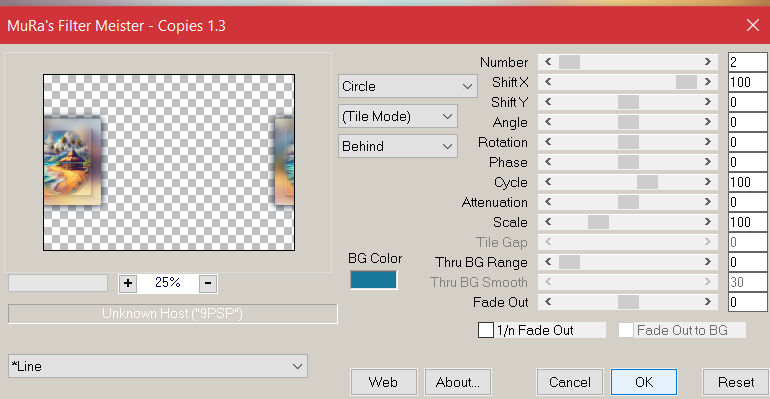Click the Shift X value field
This screenshot has height=399, width=770.
pyautogui.click(x=747, y=82)
